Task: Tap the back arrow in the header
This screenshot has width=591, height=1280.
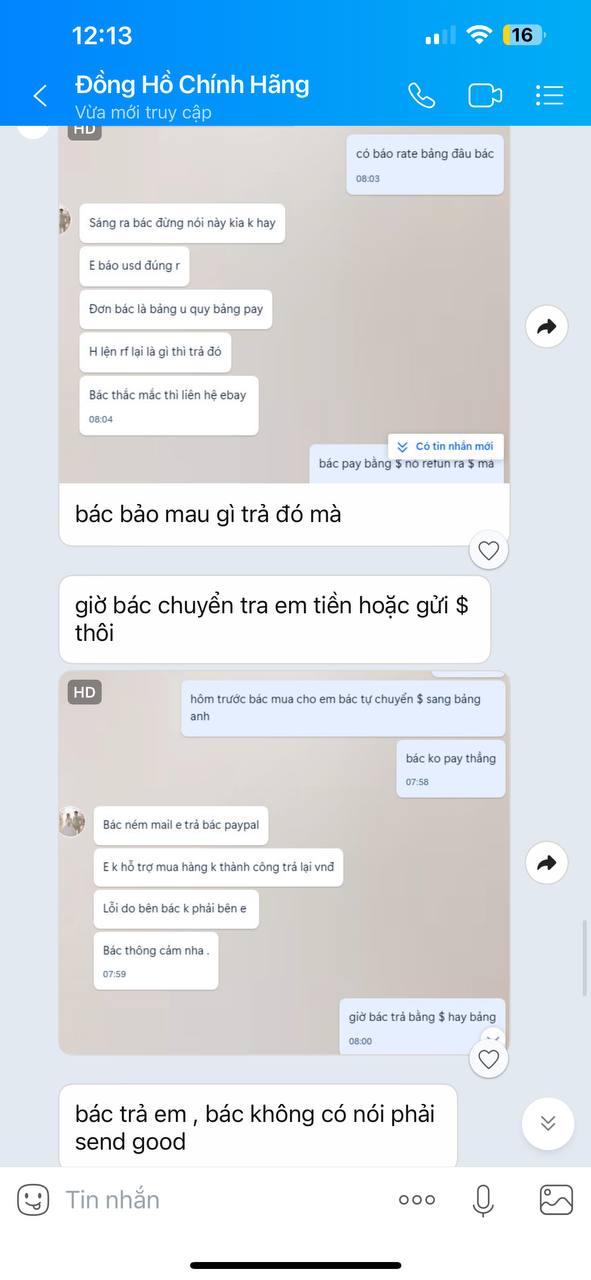Action: coord(40,96)
